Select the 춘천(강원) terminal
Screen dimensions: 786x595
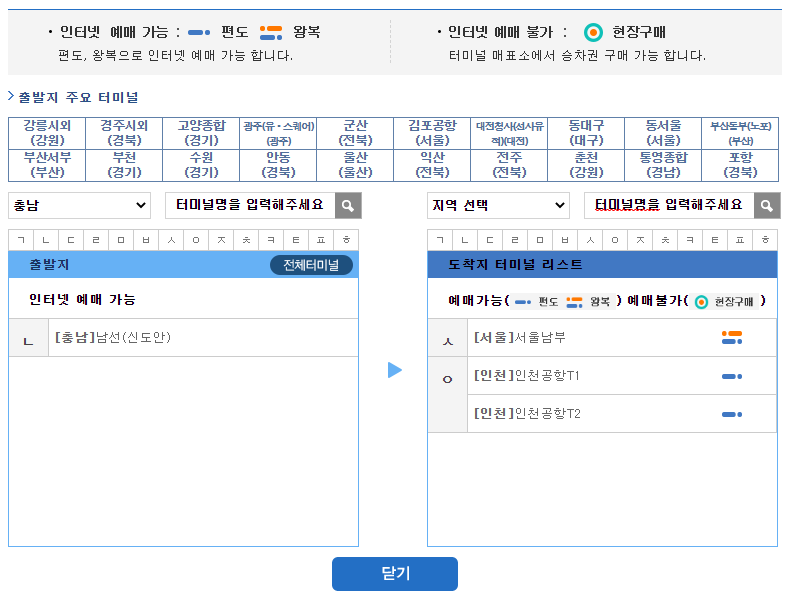(586, 165)
